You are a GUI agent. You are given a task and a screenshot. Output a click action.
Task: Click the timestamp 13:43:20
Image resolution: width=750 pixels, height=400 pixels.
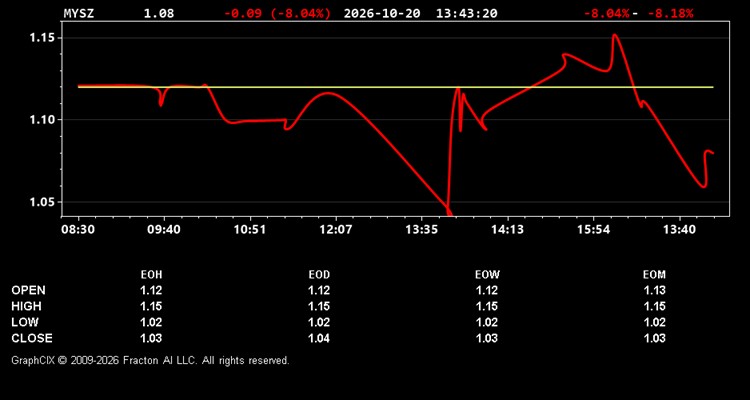pyautogui.click(x=466, y=13)
